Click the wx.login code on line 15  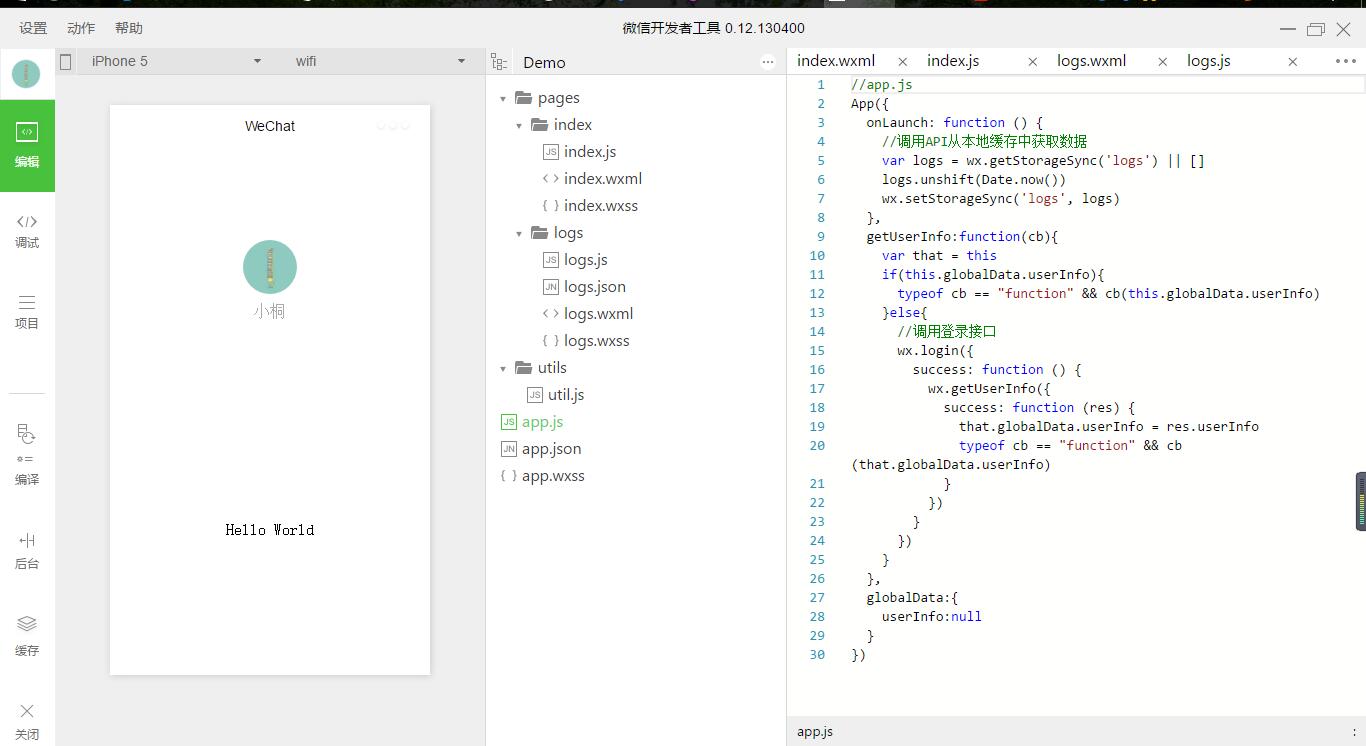935,351
